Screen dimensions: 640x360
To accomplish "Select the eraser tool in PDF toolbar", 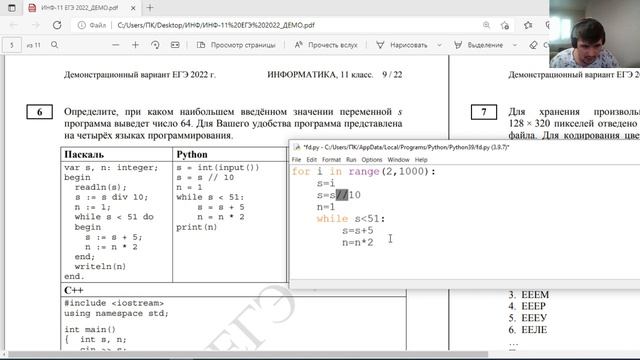I will point(533,45).
